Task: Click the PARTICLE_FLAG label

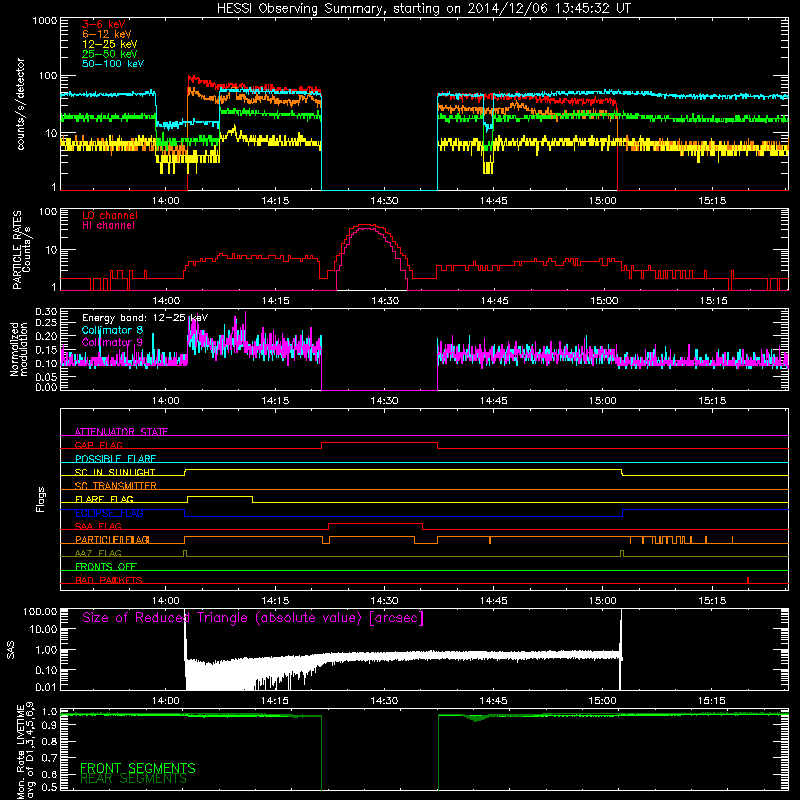Action: pyautogui.click(x=112, y=540)
